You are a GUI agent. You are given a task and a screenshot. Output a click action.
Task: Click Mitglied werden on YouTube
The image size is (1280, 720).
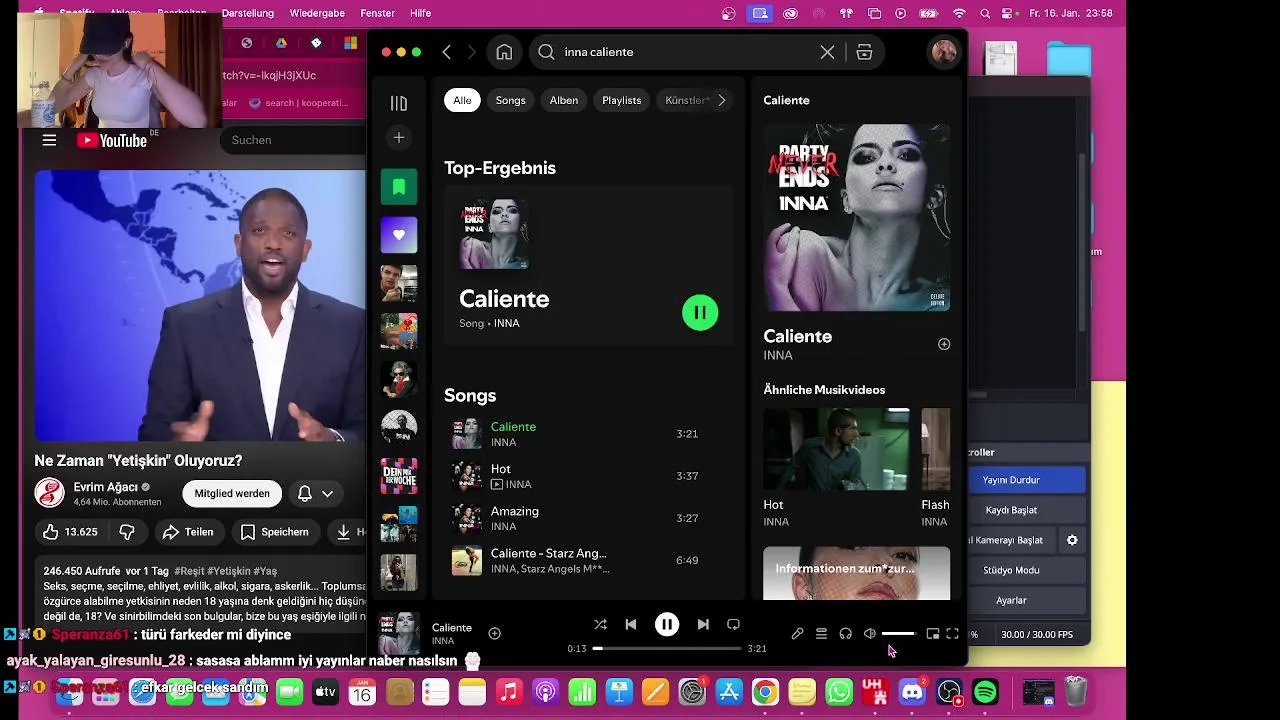point(232,493)
